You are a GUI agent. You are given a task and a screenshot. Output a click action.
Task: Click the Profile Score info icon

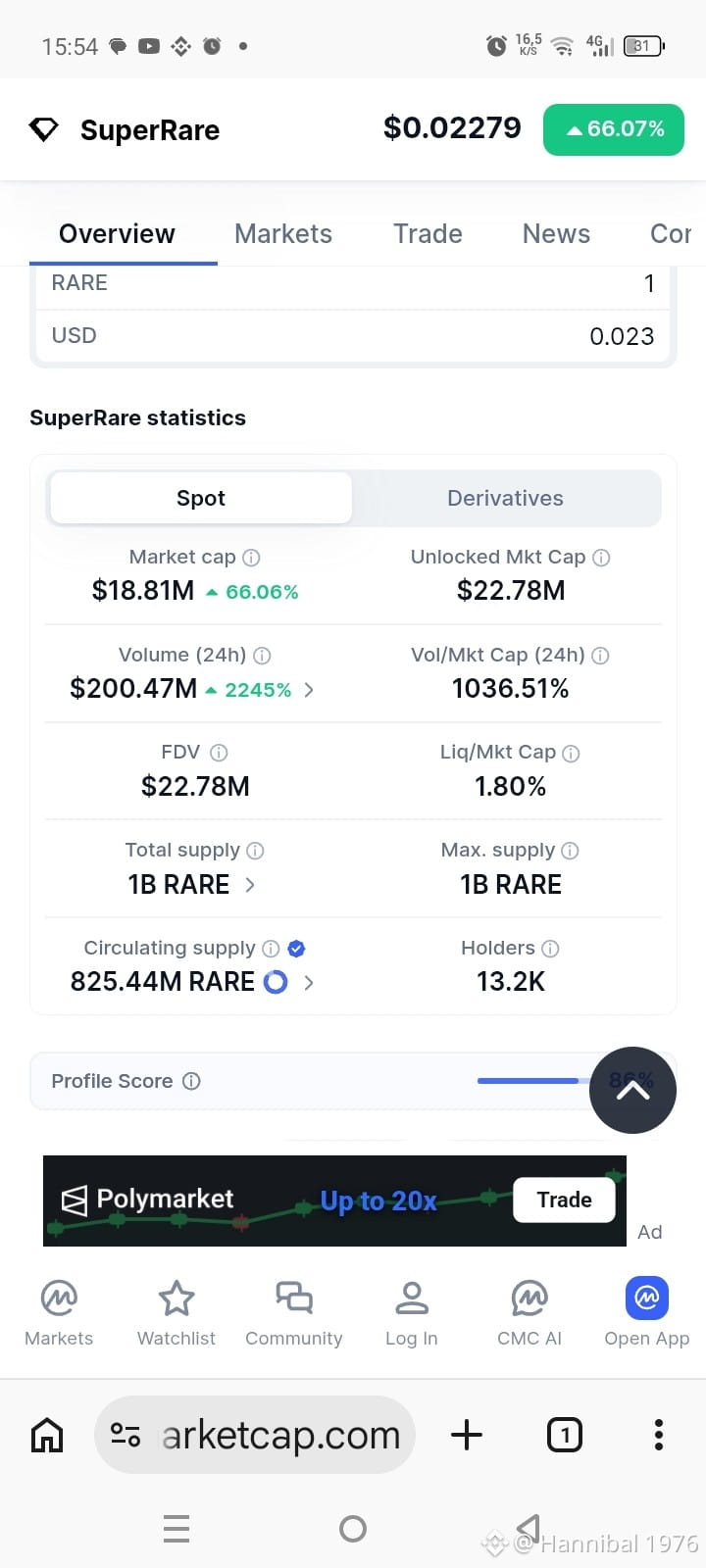coord(192,1081)
